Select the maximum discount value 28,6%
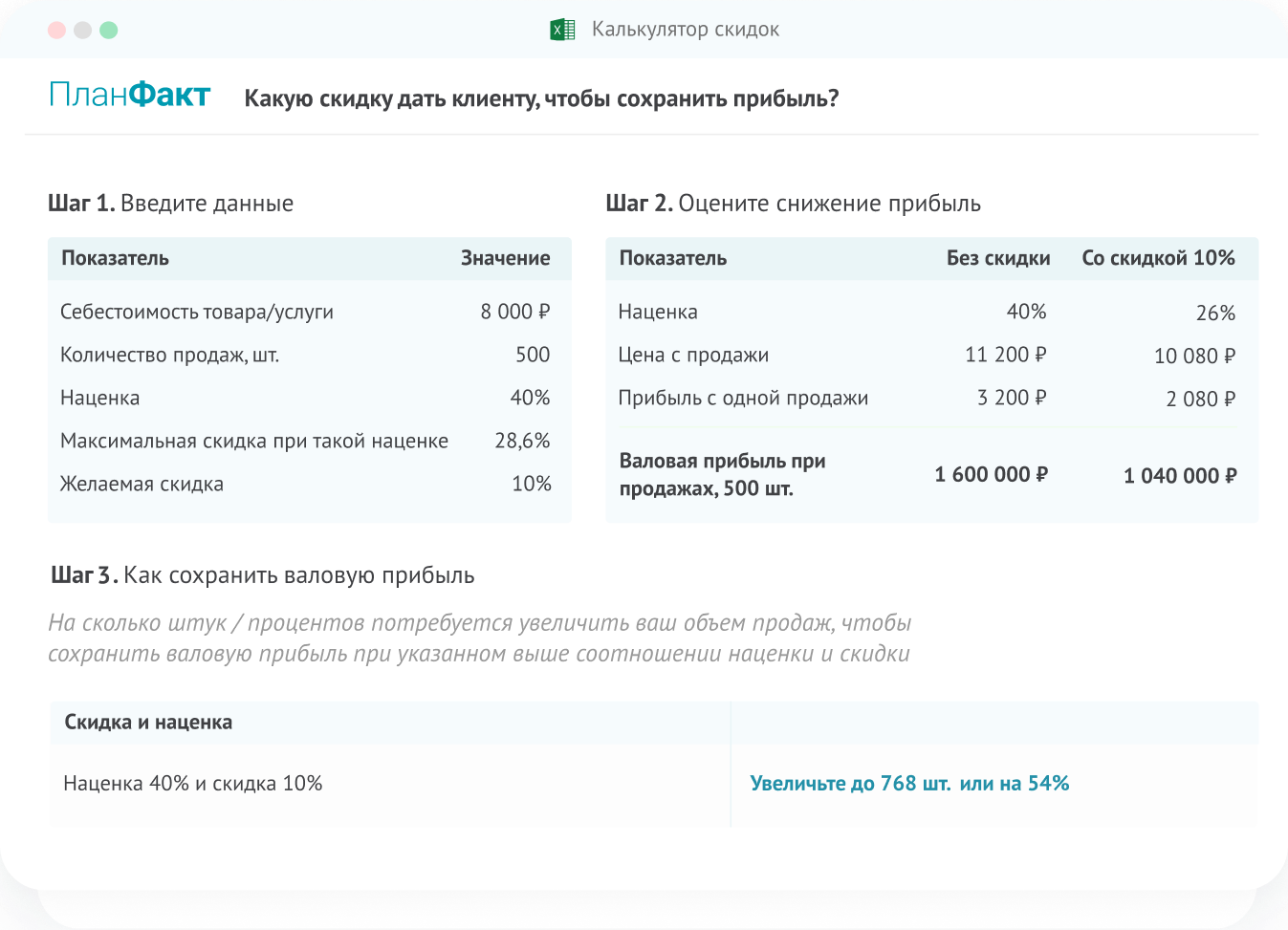 [x=522, y=441]
